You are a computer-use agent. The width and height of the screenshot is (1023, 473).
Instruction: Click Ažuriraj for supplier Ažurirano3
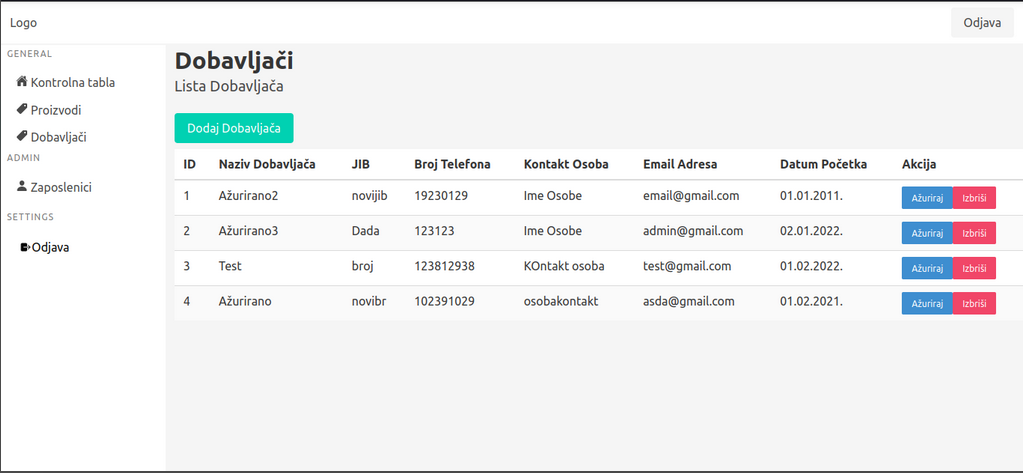coord(927,233)
